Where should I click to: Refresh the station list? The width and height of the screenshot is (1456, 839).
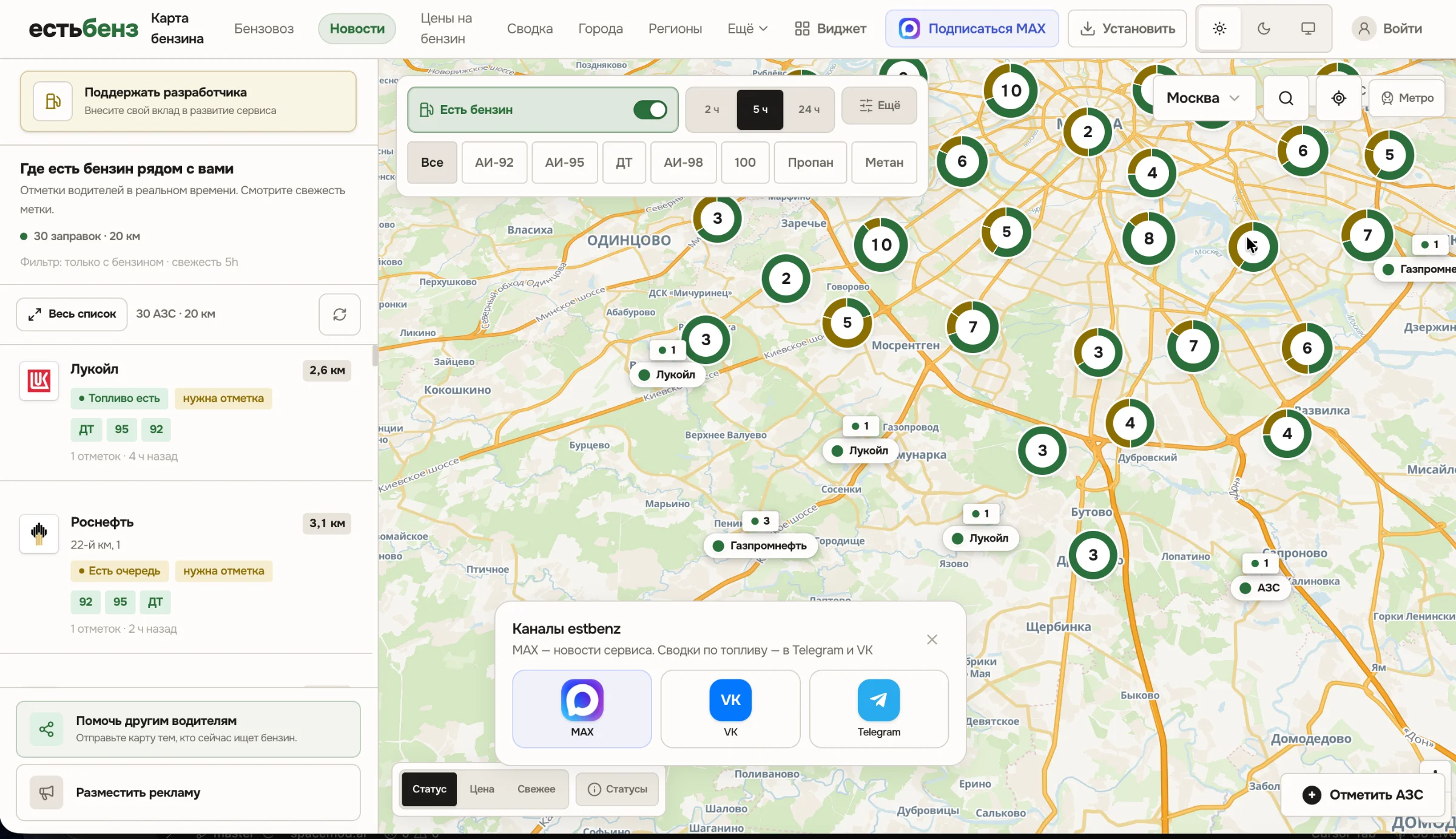click(x=340, y=314)
